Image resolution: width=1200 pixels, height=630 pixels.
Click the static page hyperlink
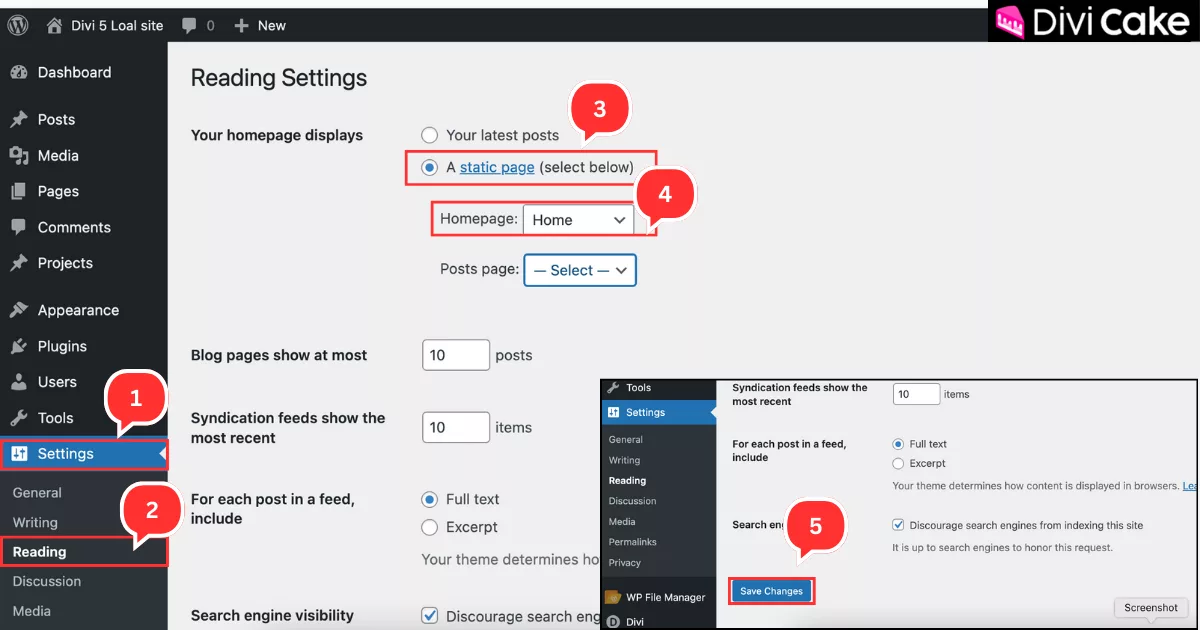(497, 167)
